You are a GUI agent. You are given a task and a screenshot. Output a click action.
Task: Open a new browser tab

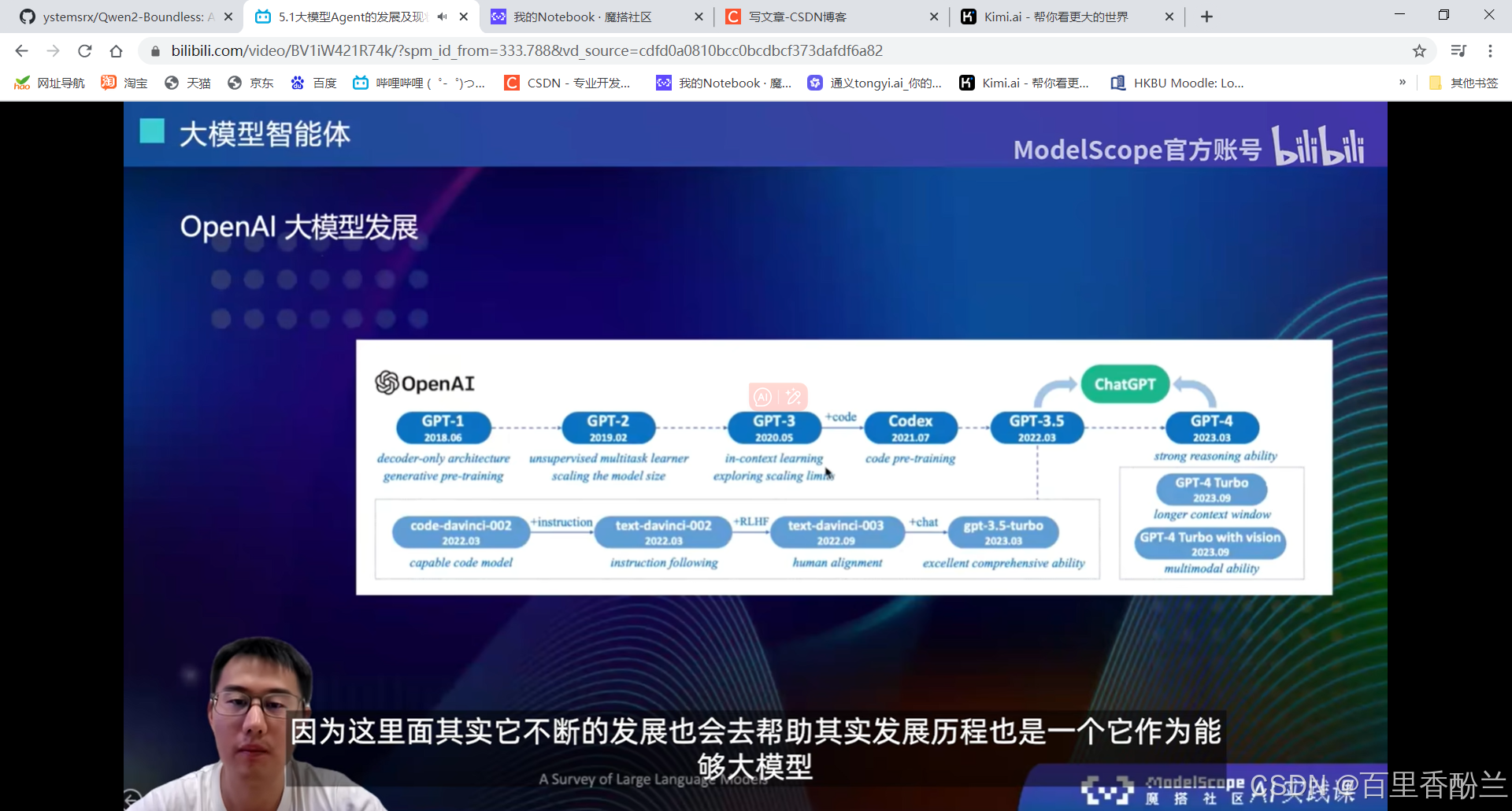coord(1206,17)
